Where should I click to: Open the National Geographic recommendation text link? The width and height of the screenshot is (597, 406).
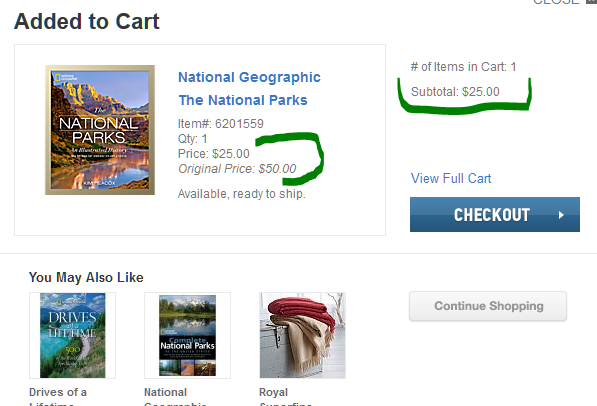click(x=175, y=396)
